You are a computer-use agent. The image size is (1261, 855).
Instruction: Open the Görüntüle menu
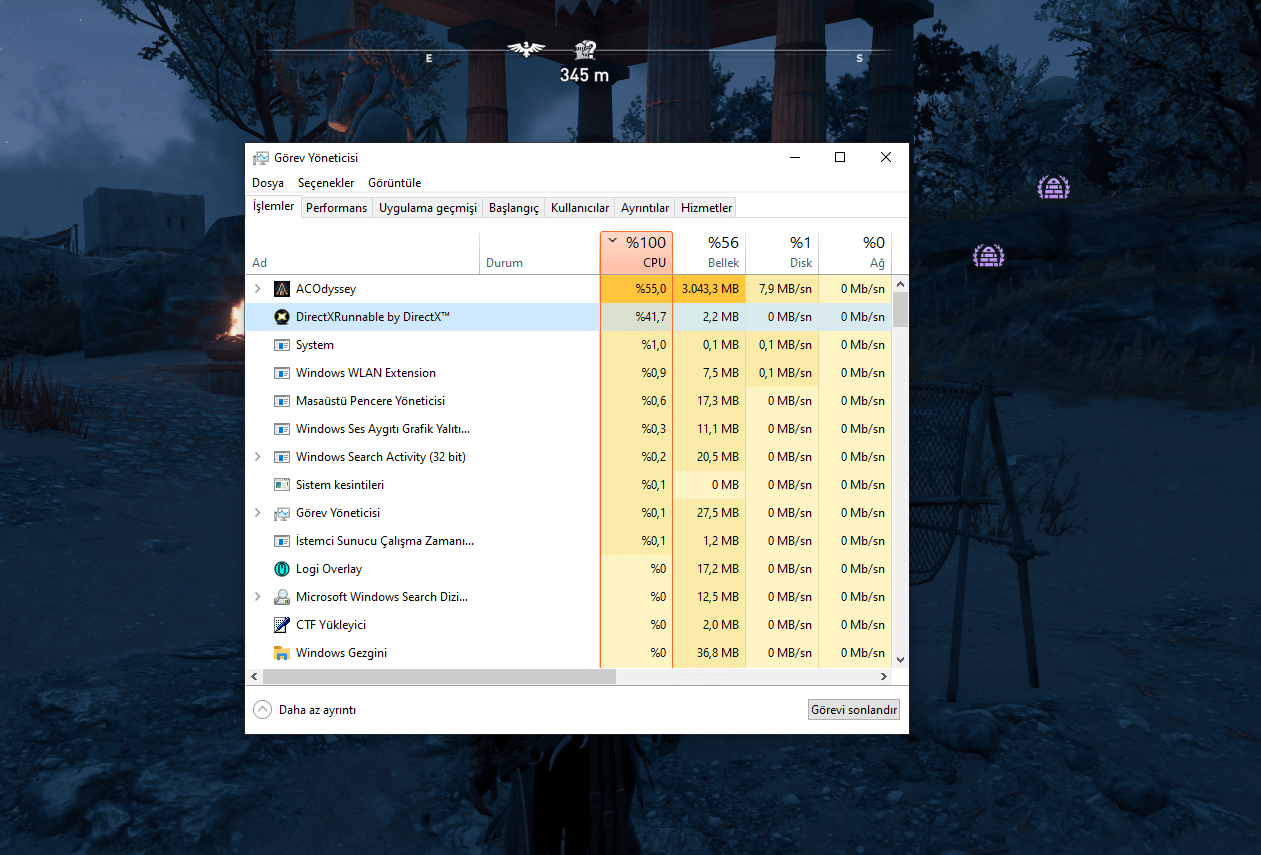click(395, 183)
